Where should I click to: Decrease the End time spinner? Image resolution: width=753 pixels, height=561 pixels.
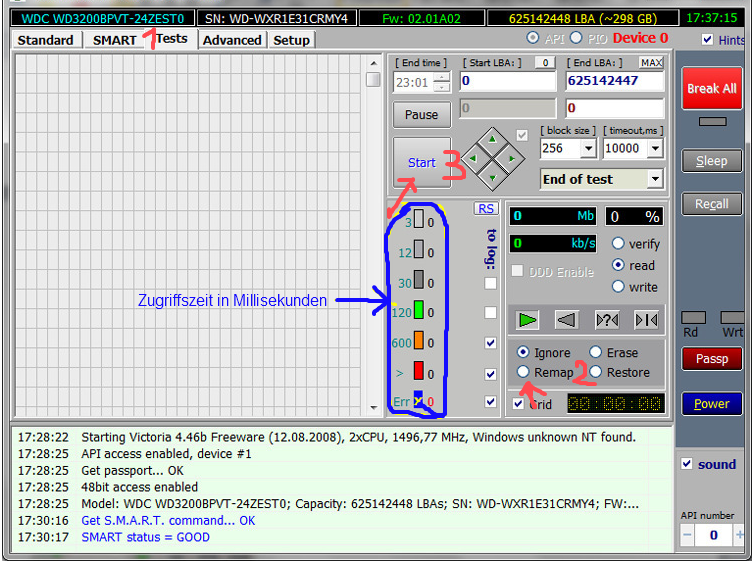pyautogui.click(x=441, y=87)
